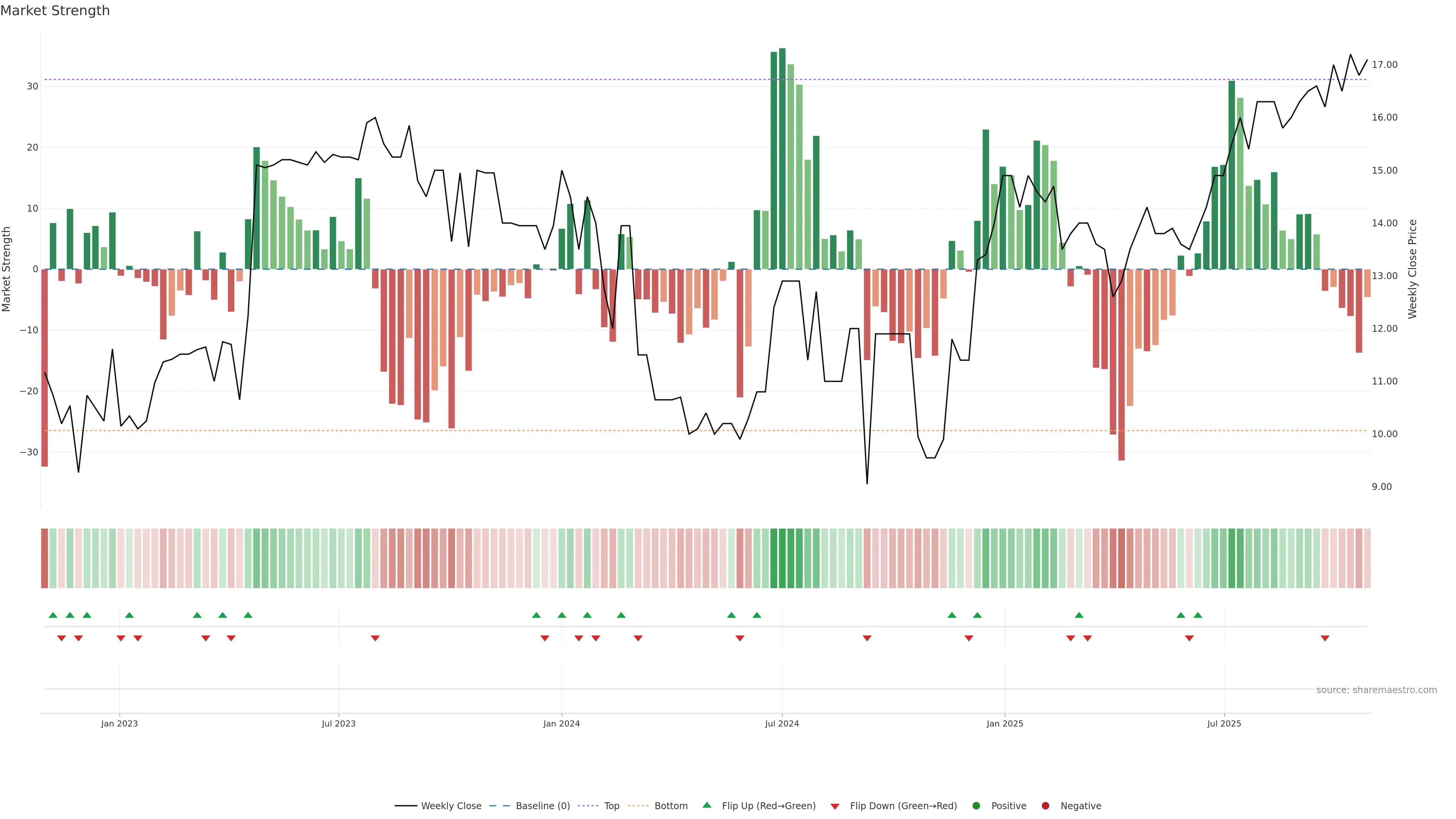Click the lone flip-down marker after Jul 2023
1456x819 pixels.
(375, 638)
